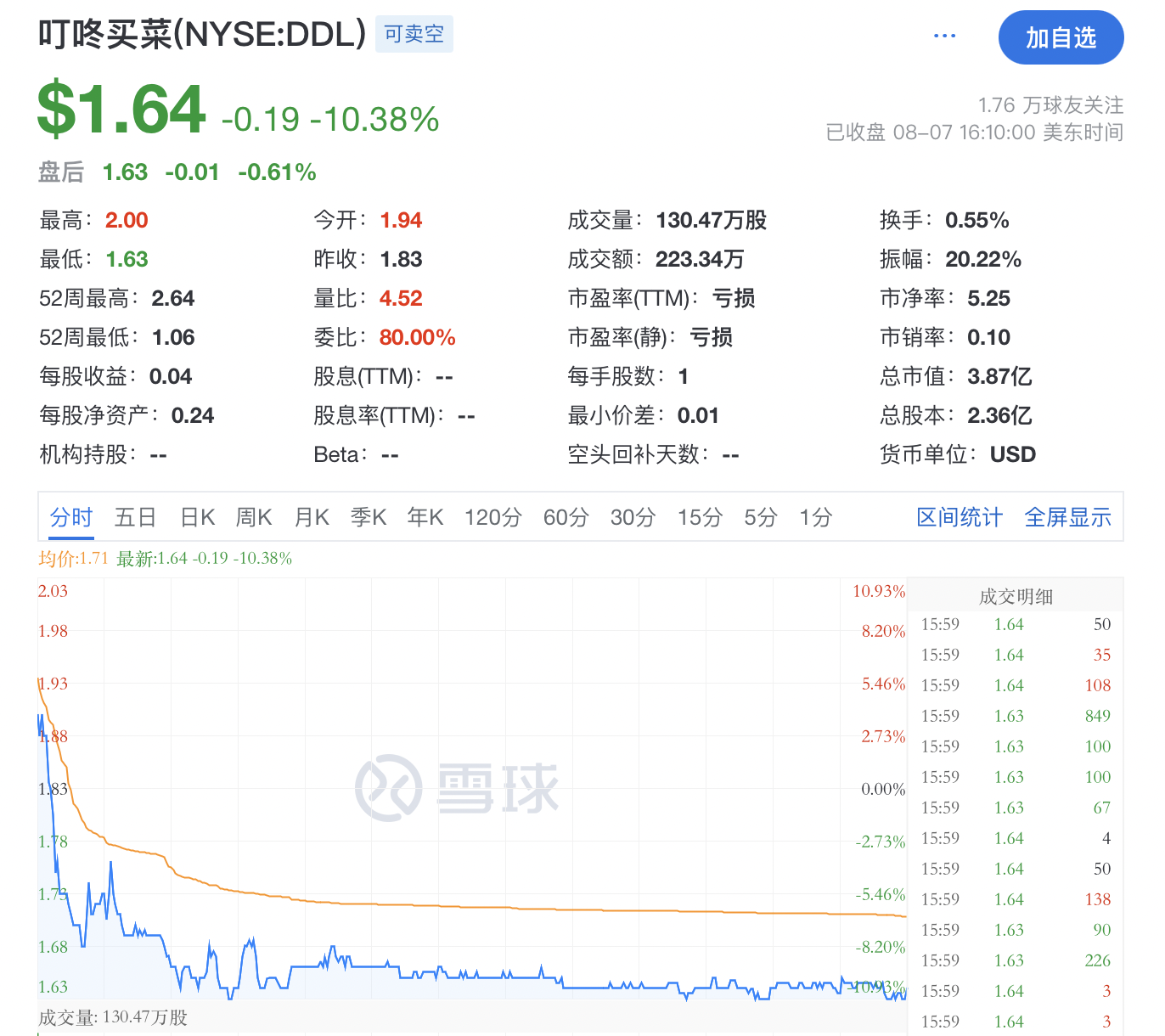The image size is (1165, 1036).
Task: Click 货币单位 value USD
Action: click(x=1013, y=454)
